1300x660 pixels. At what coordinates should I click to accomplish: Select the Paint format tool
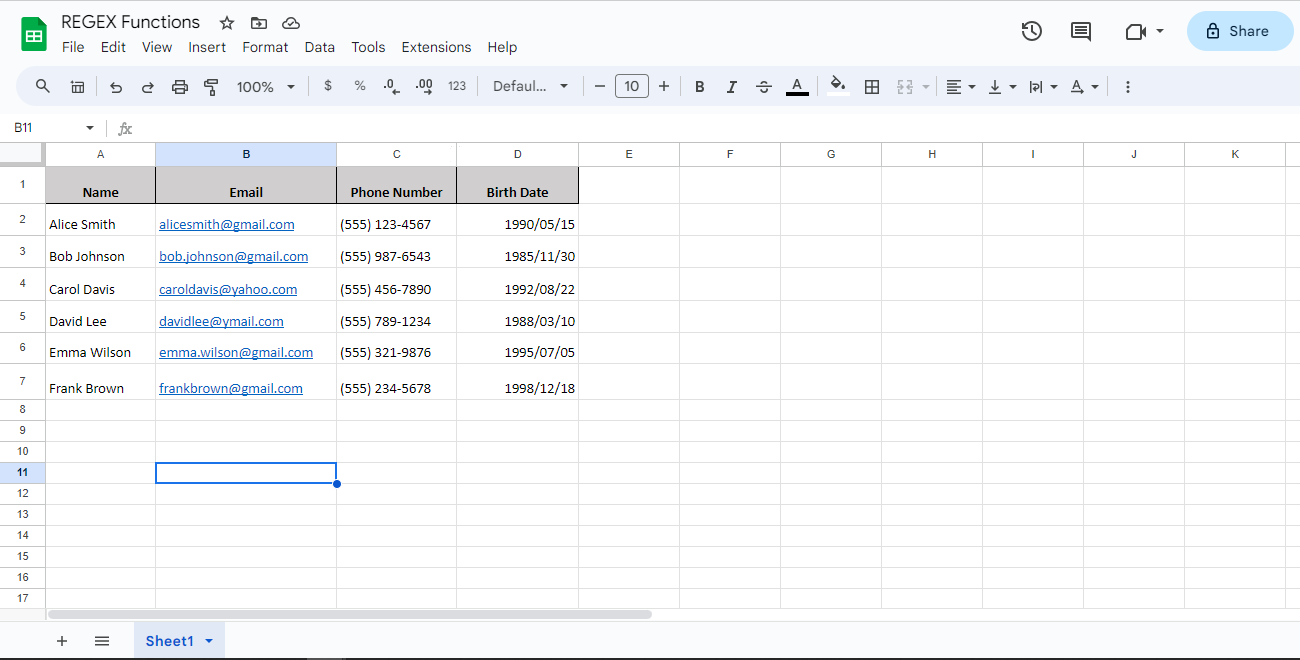coord(211,86)
